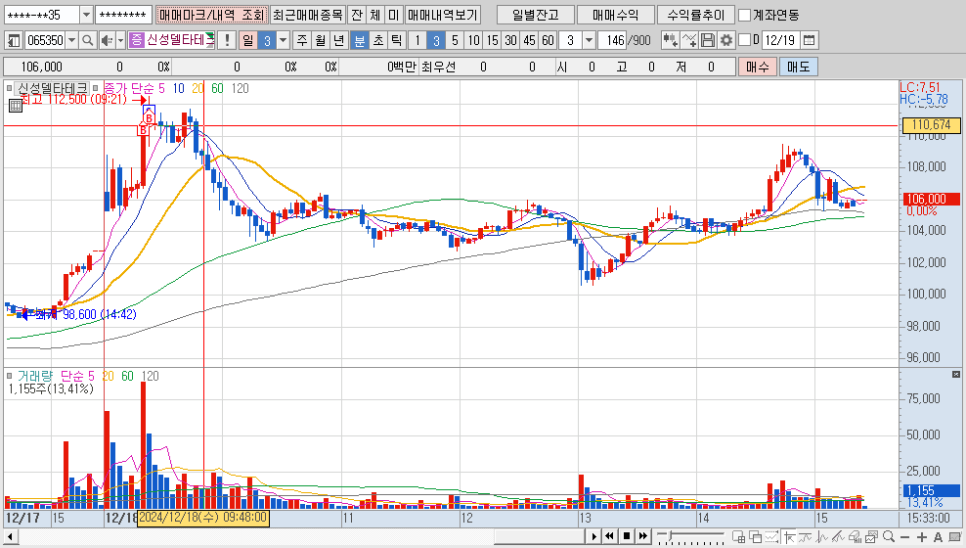Toggle the D checkbox beside date field
This screenshot has height=548, width=966.
pos(744,40)
